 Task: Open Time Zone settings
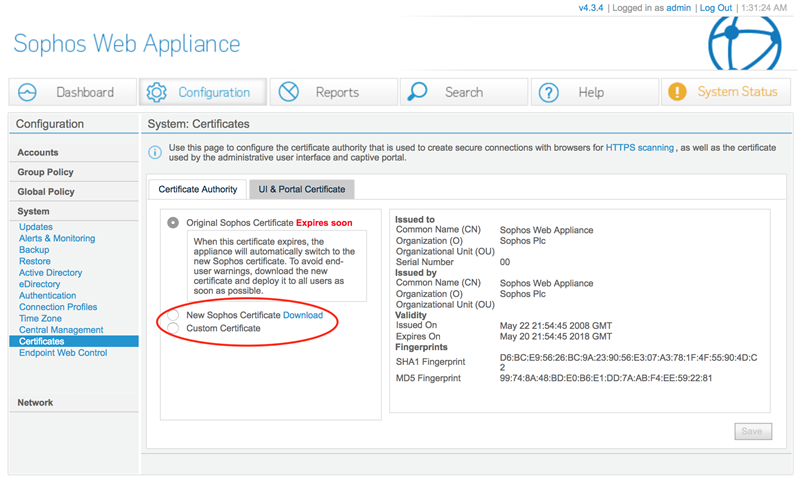click(40, 318)
